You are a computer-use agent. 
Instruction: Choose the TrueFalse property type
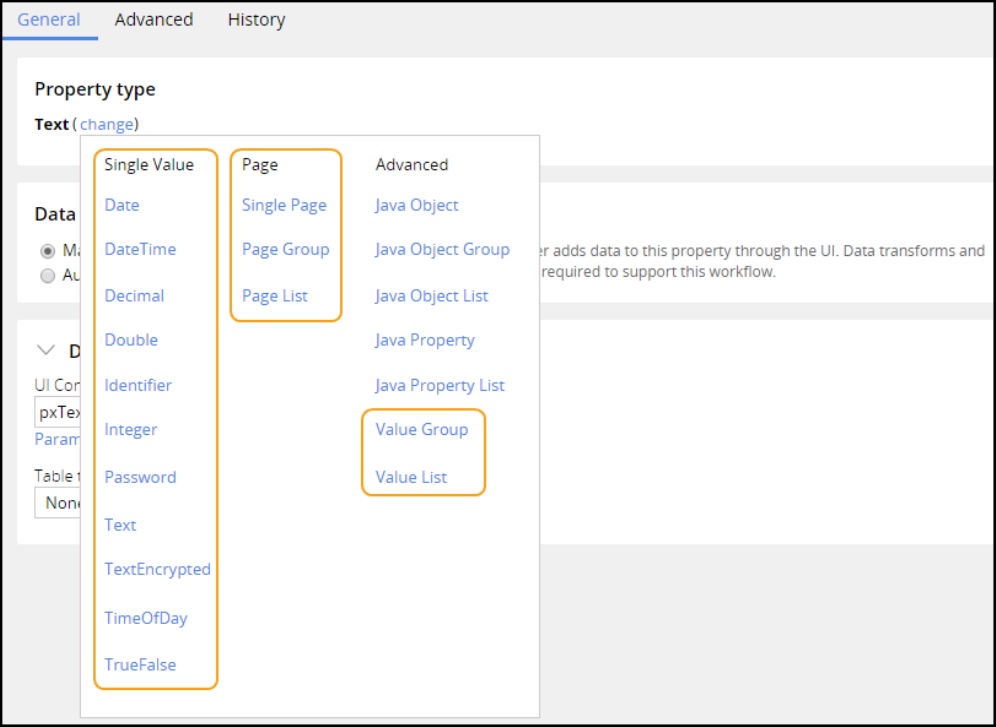click(140, 664)
